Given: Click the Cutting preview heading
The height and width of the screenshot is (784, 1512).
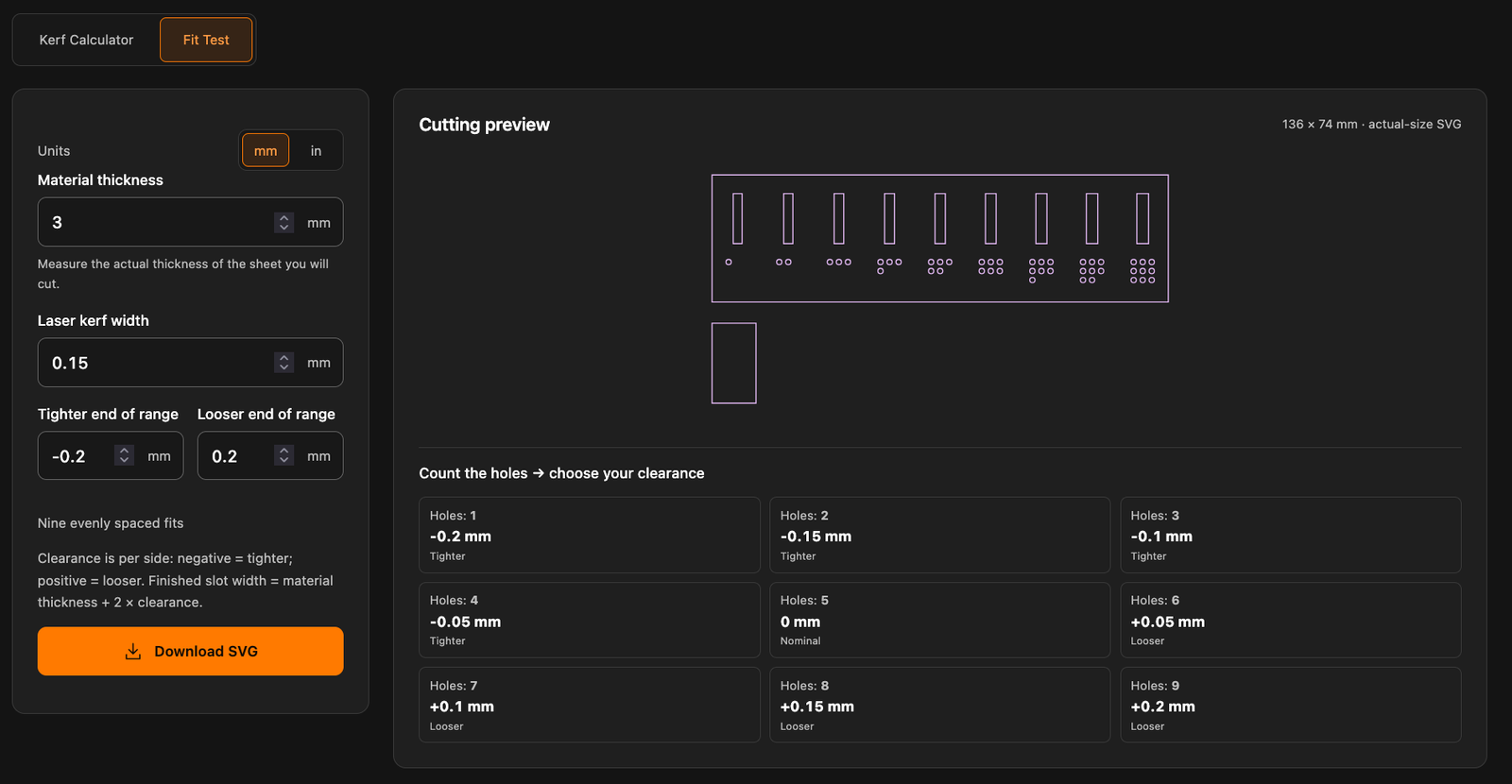Looking at the screenshot, I should [x=484, y=125].
